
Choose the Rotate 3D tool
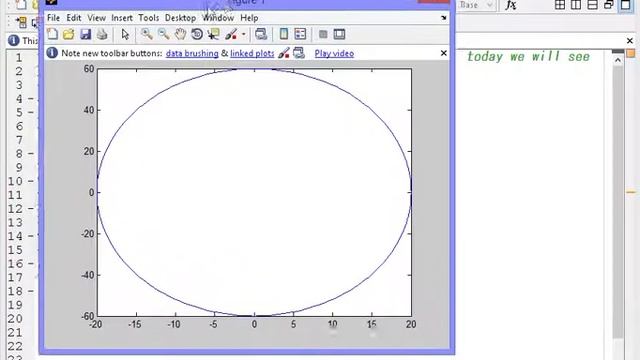pyautogui.click(x=197, y=34)
